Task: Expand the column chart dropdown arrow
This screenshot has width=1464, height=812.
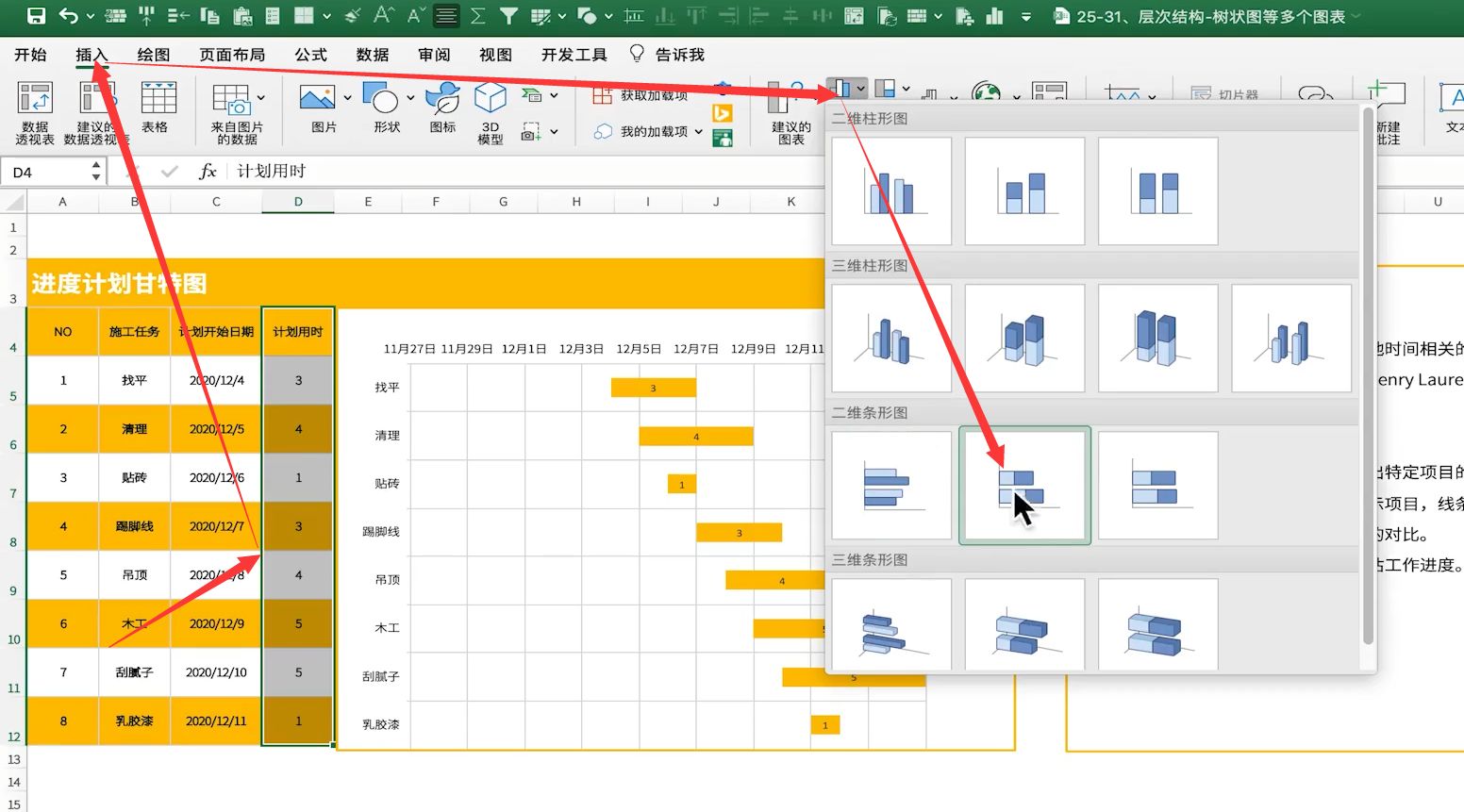Action: (860, 89)
